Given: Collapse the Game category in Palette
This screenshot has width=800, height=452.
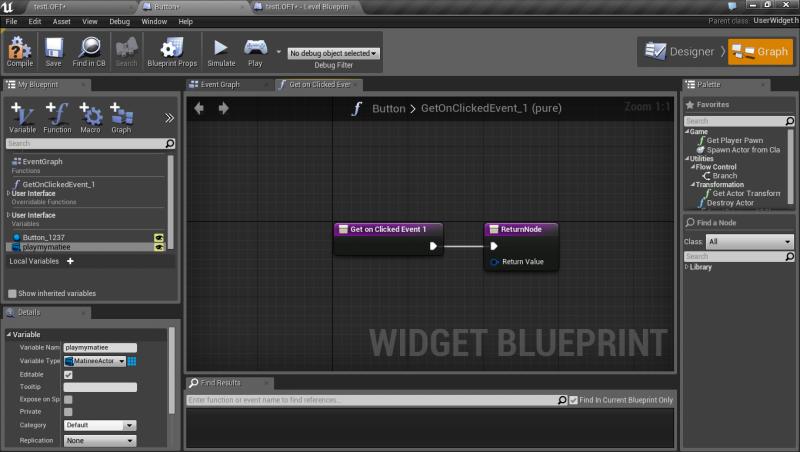Looking at the screenshot, I should (x=687, y=132).
